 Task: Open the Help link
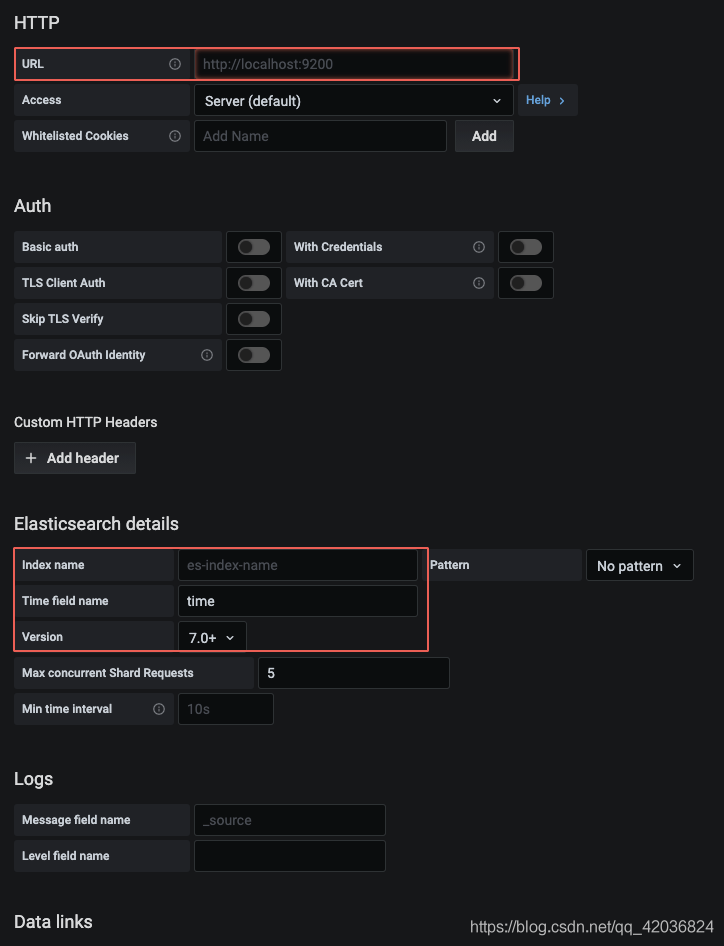547,100
